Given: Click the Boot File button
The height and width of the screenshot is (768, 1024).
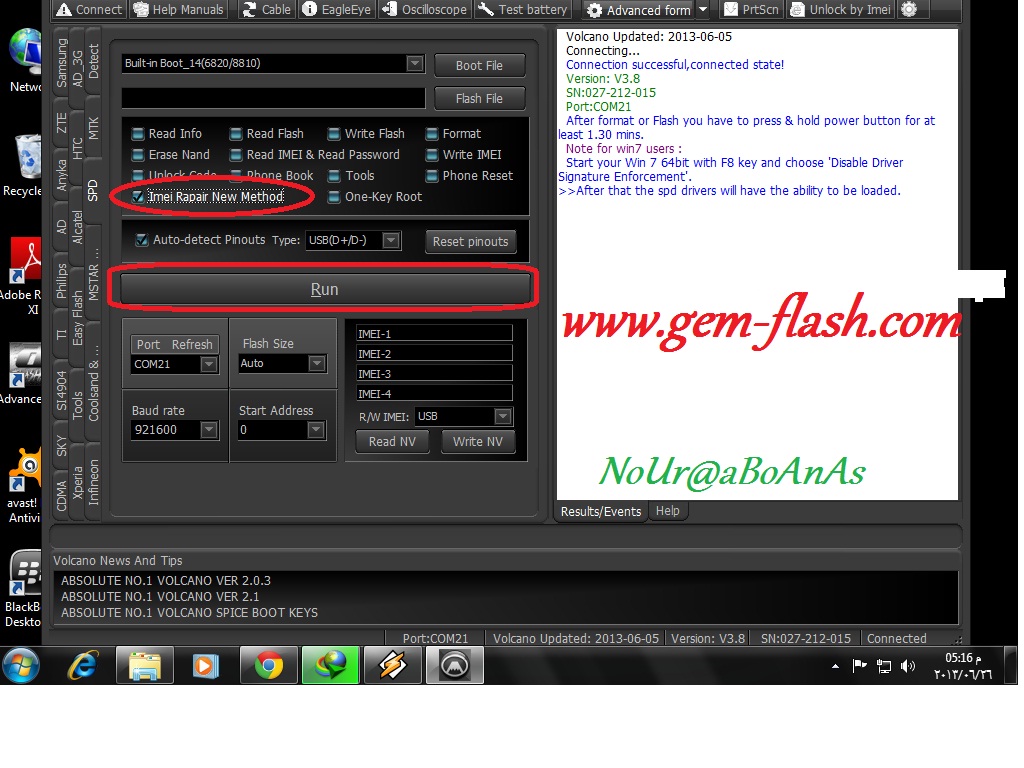Looking at the screenshot, I should 479,65.
